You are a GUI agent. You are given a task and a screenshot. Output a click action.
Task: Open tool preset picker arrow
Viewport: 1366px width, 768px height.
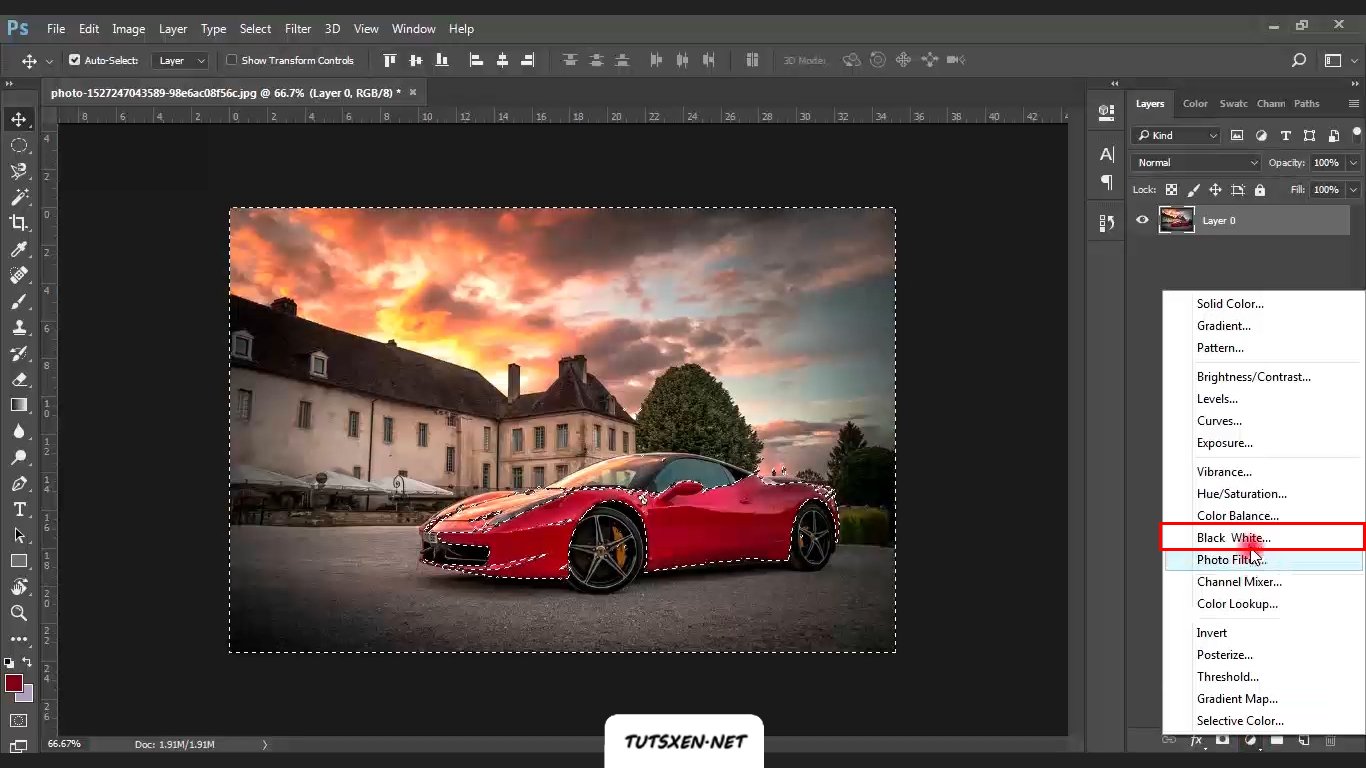click(x=49, y=61)
